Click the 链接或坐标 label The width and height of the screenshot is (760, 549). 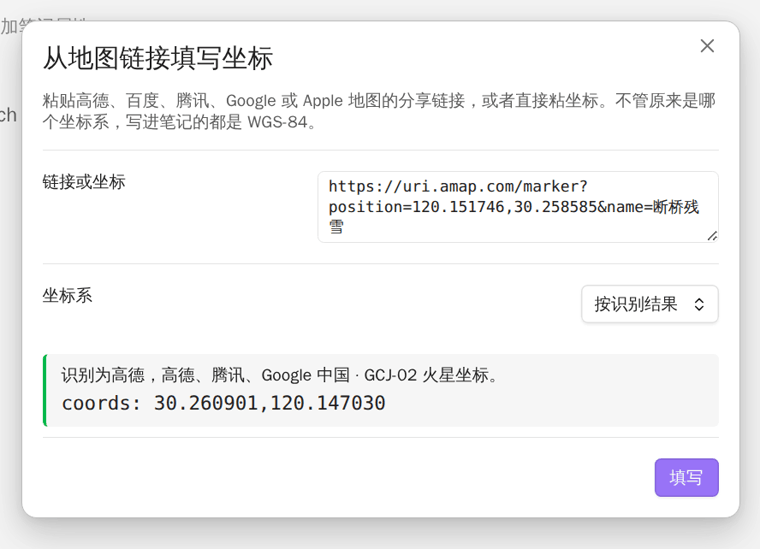[84, 182]
